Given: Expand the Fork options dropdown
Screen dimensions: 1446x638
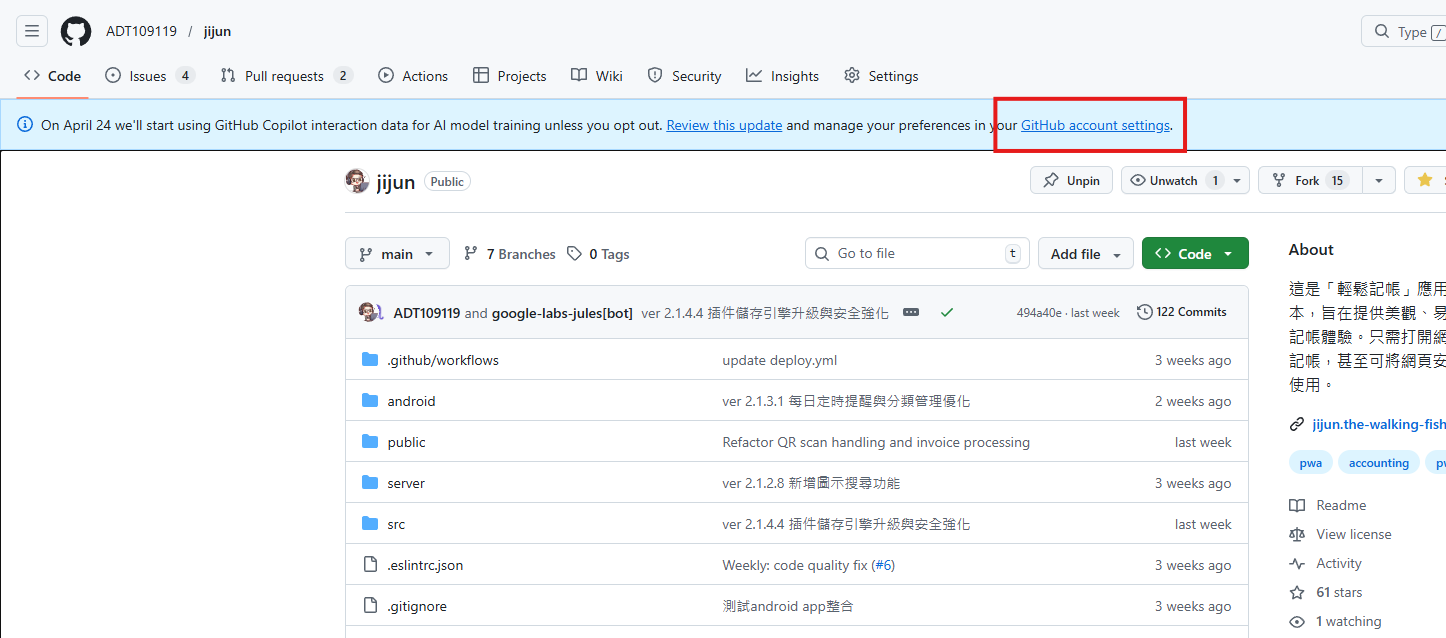Looking at the screenshot, I should click(x=1379, y=181).
